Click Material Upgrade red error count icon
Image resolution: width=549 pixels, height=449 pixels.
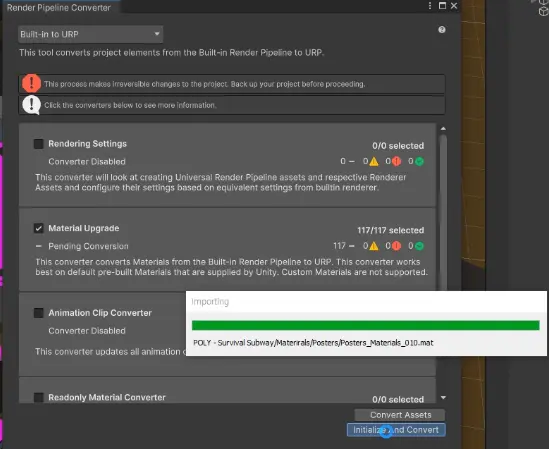tap(397, 246)
